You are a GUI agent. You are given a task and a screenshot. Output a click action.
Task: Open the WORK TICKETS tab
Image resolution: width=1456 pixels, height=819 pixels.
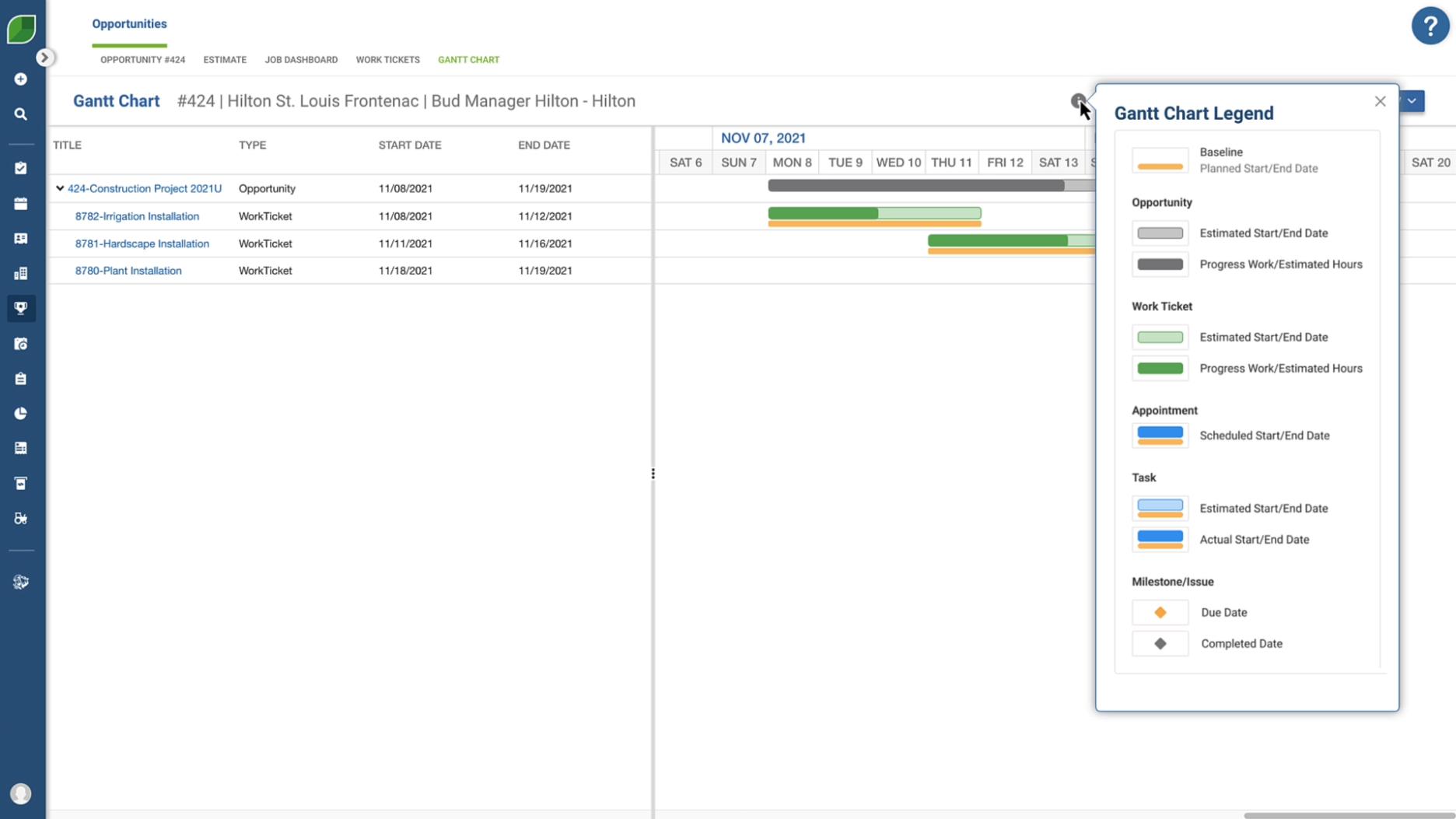387,60
